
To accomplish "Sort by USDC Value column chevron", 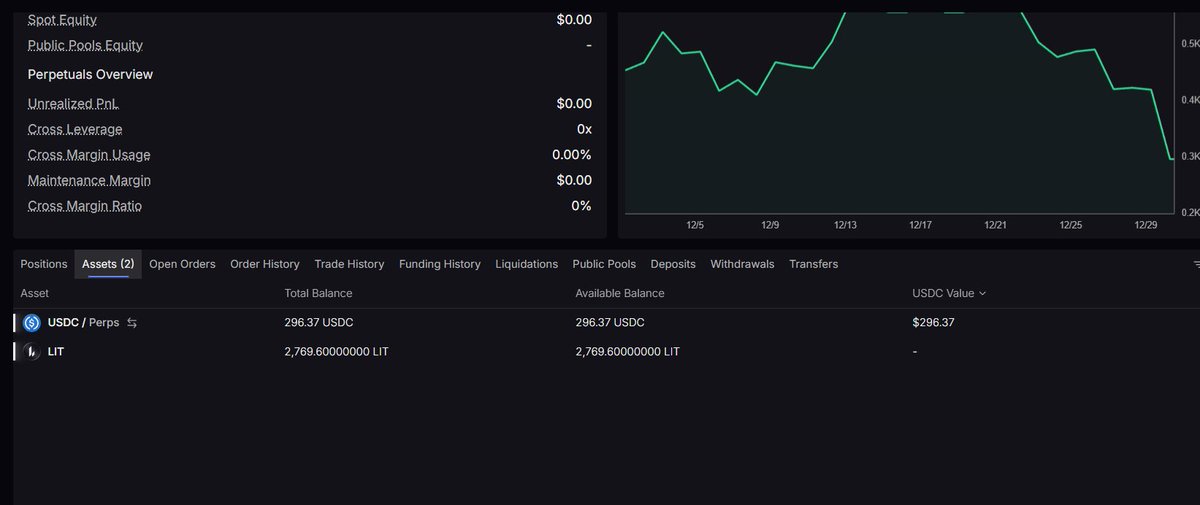I will (982, 293).
